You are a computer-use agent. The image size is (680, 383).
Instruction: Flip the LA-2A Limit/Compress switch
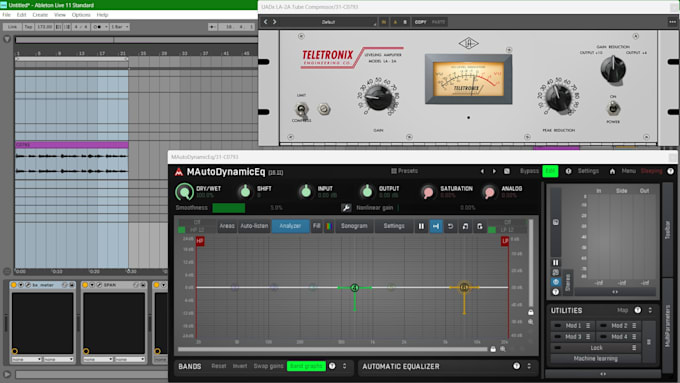click(x=301, y=109)
